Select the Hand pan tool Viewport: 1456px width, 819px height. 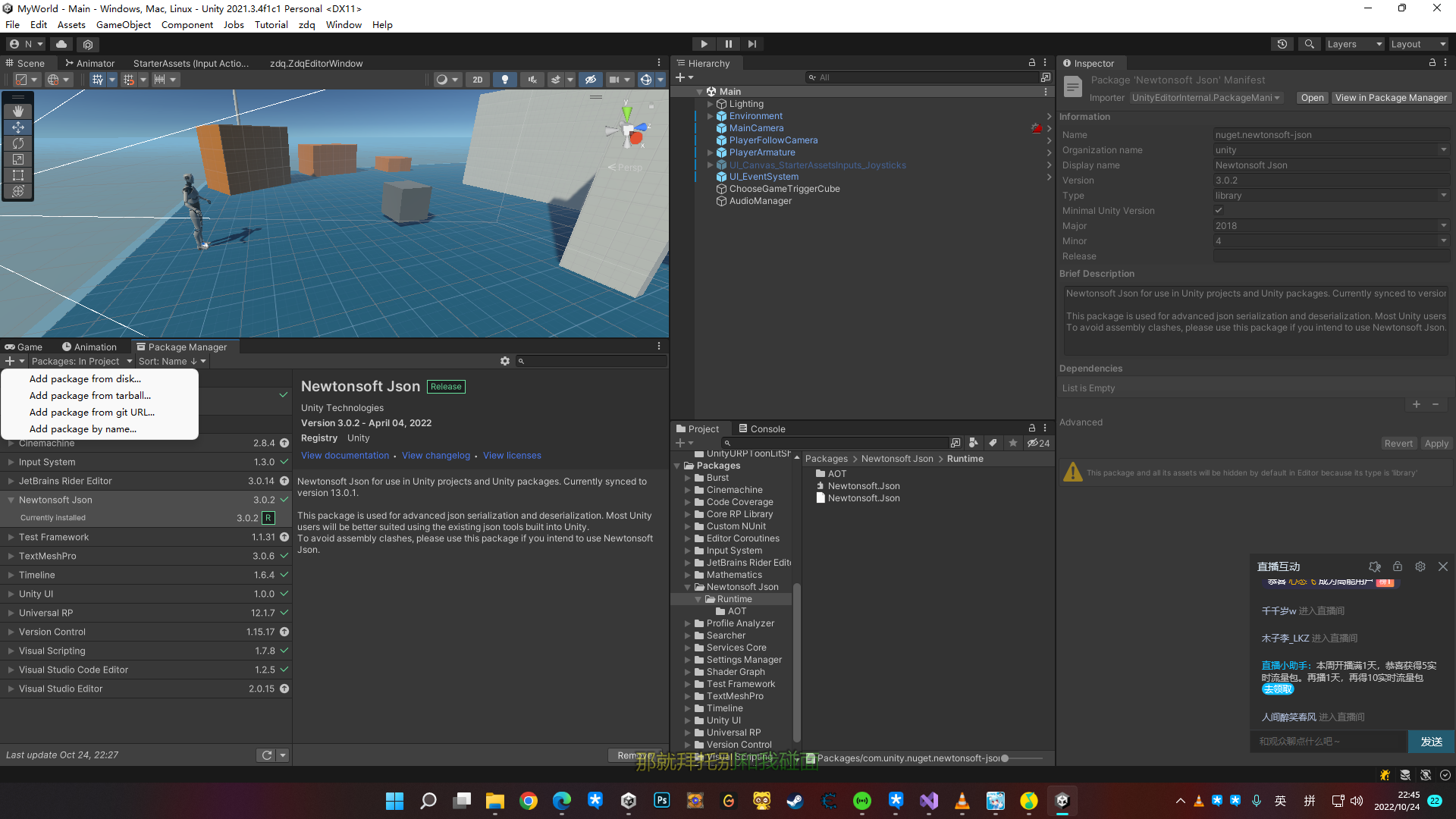pyautogui.click(x=17, y=111)
